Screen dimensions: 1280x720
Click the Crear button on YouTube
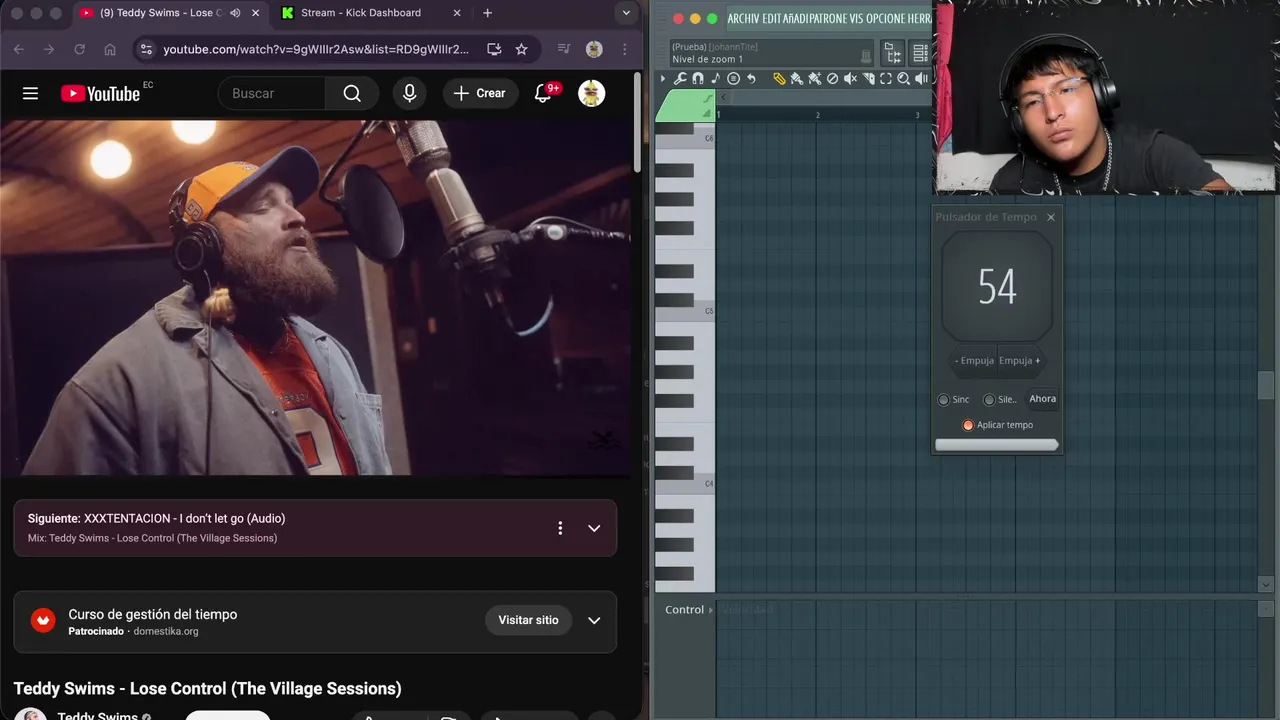tap(480, 93)
